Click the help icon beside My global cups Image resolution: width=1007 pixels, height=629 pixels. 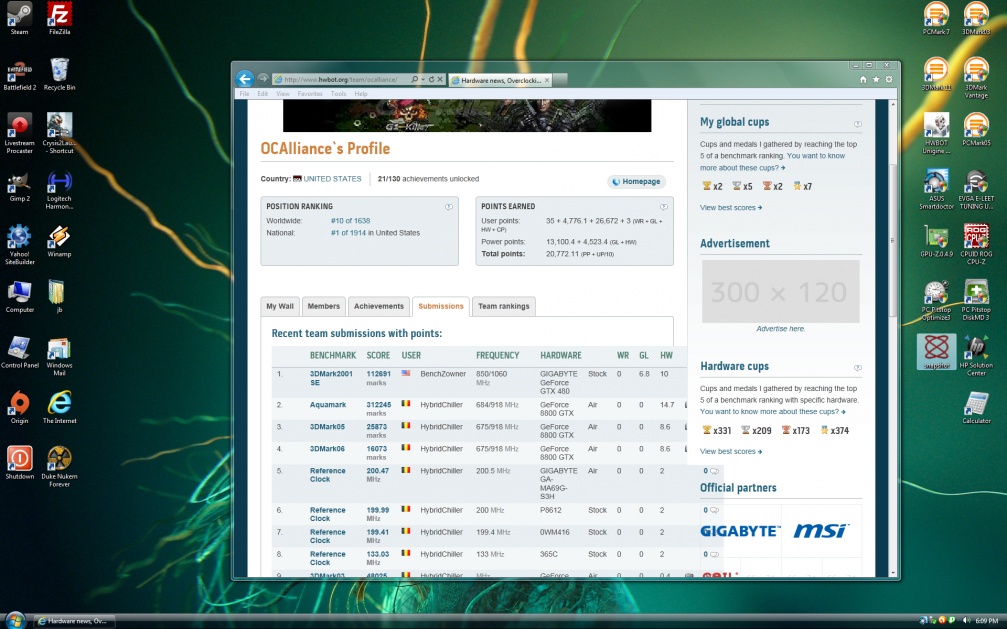click(x=857, y=124)
